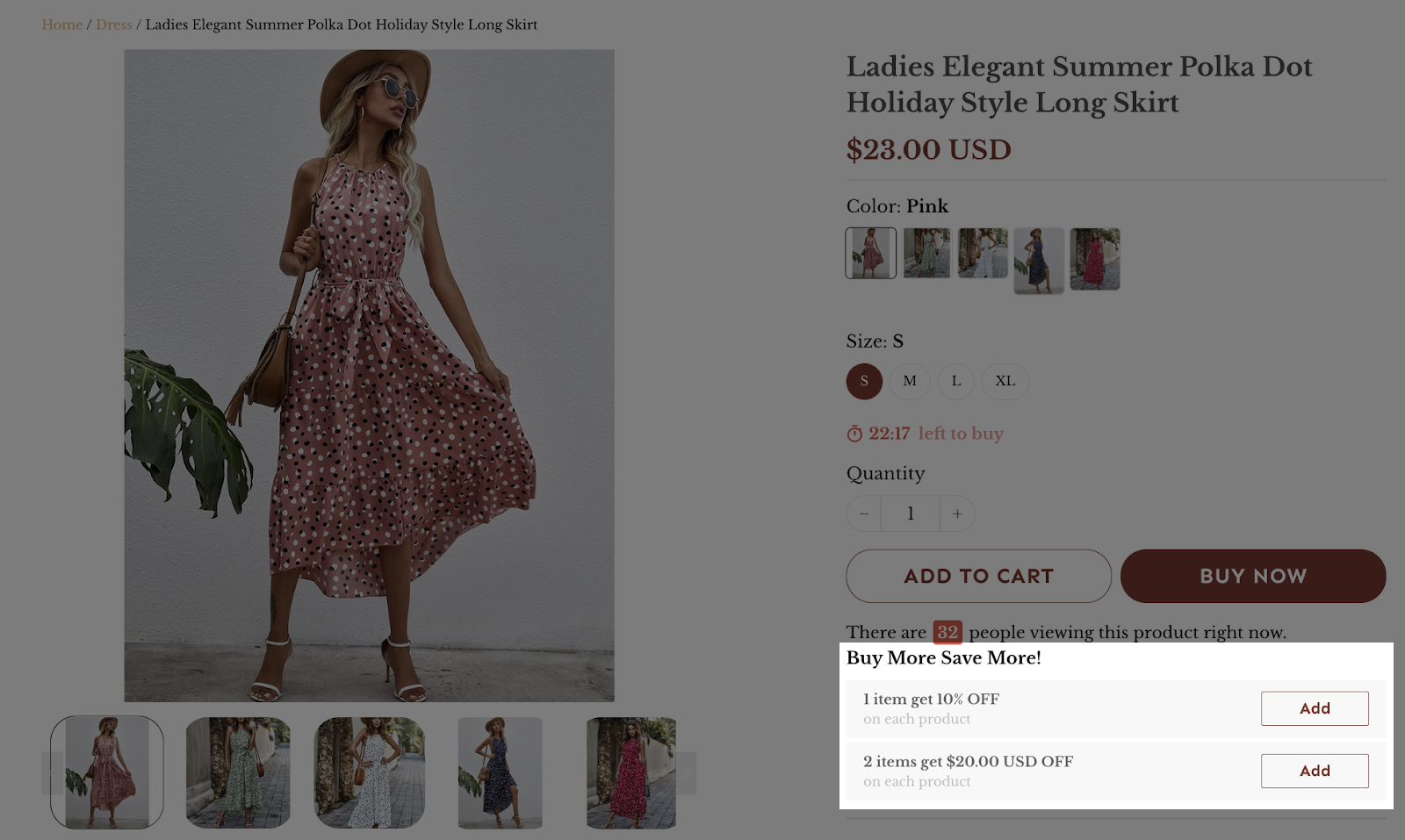Pick the green dress color swatch
The width and height of the screenshot is (1405, 840).
point(926,253)
